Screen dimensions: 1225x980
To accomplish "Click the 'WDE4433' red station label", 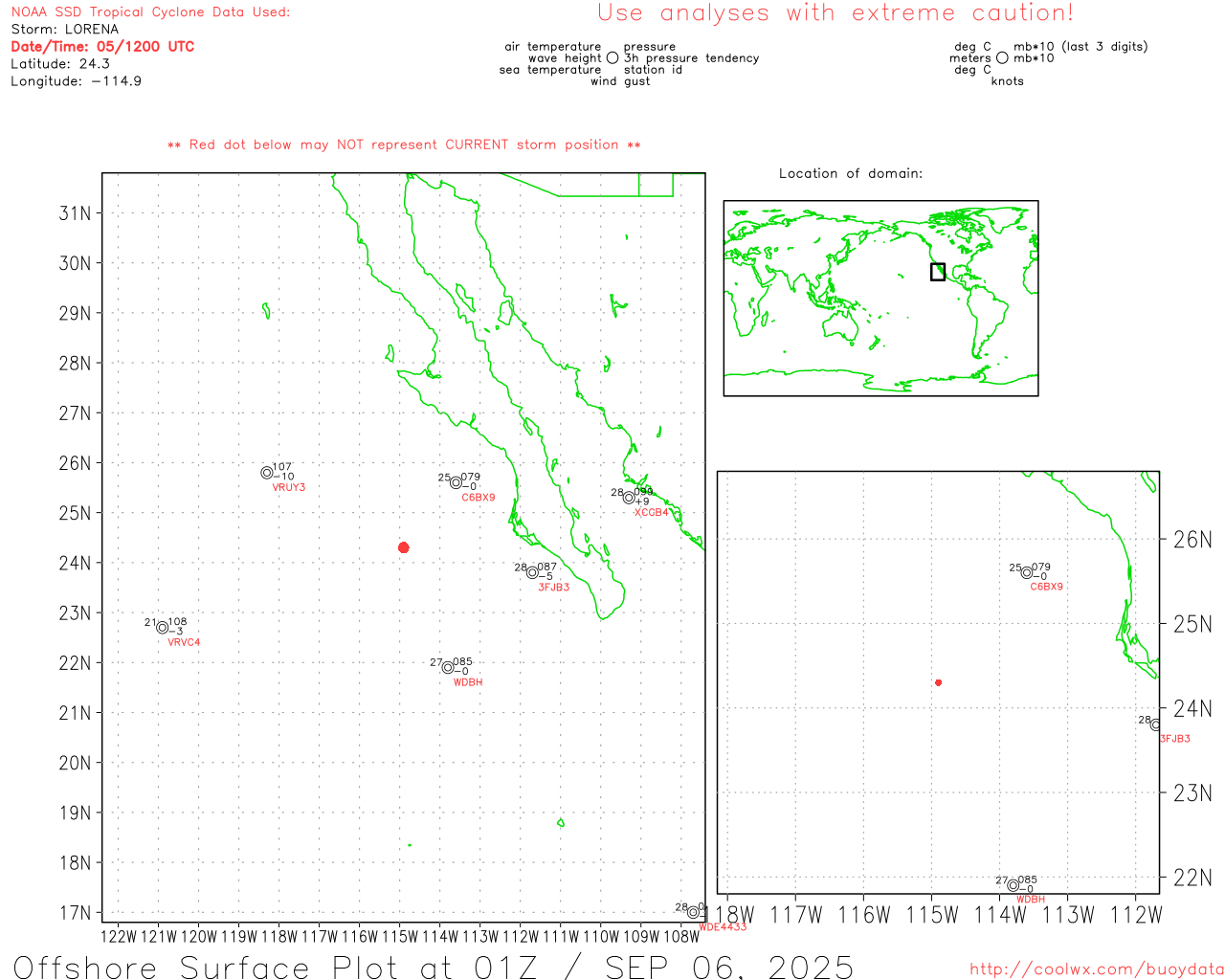I will click(723, 926).
